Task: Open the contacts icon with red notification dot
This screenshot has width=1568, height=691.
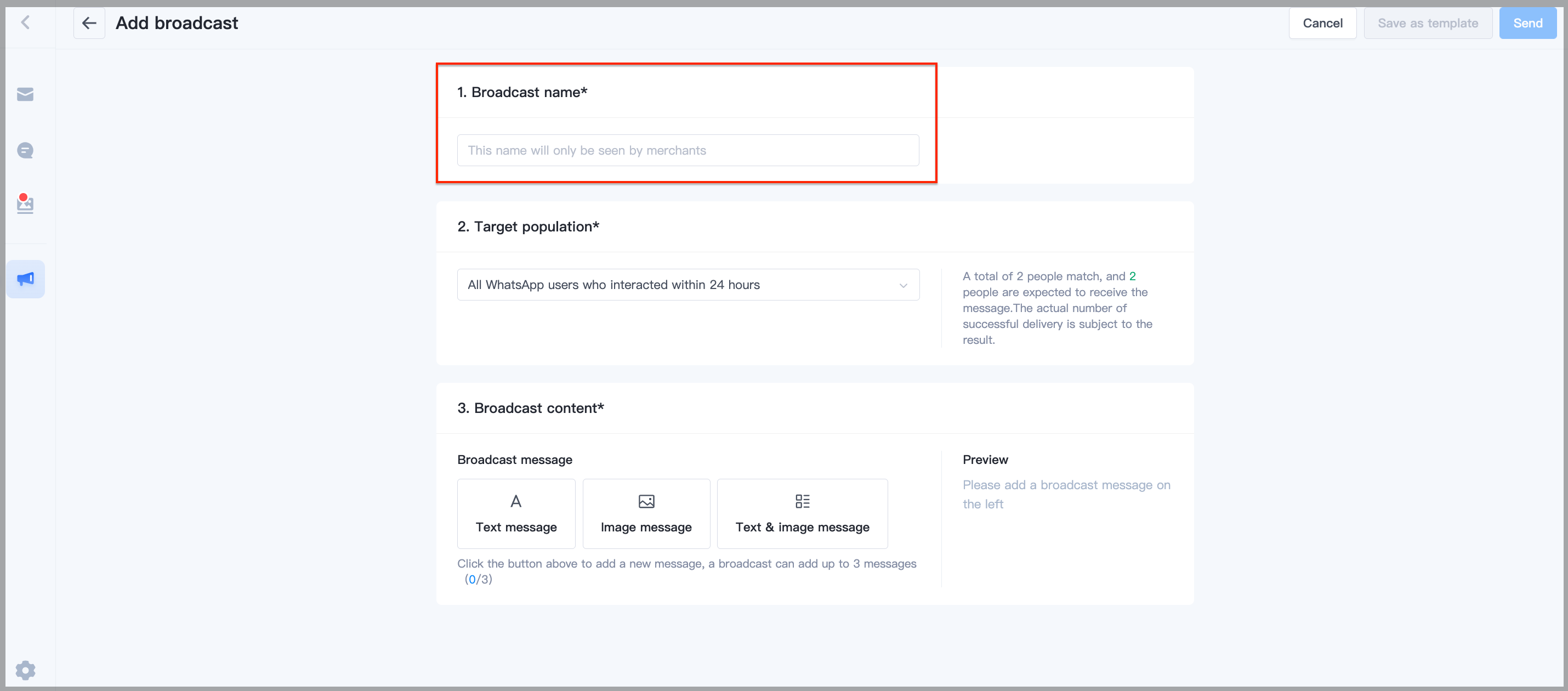Action: tap(25, 203)
